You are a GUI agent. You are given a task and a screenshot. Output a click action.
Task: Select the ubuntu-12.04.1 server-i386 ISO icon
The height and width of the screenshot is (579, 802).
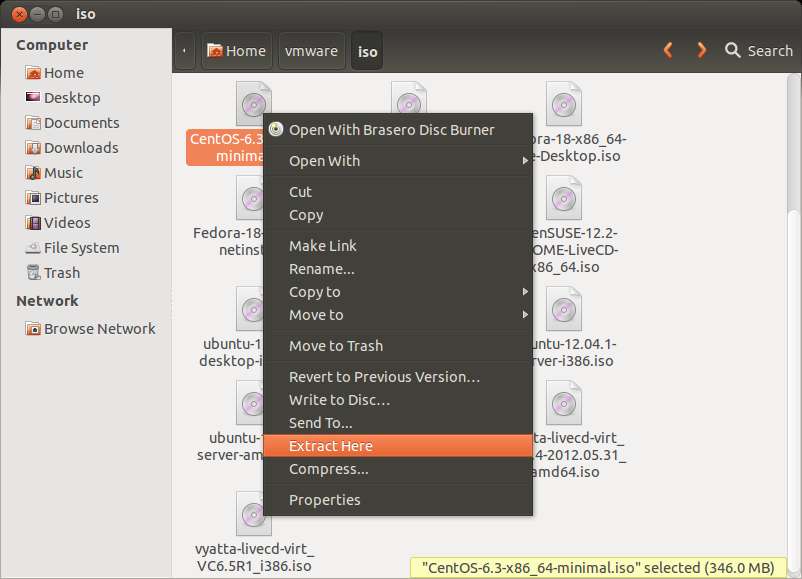[564, 309]
